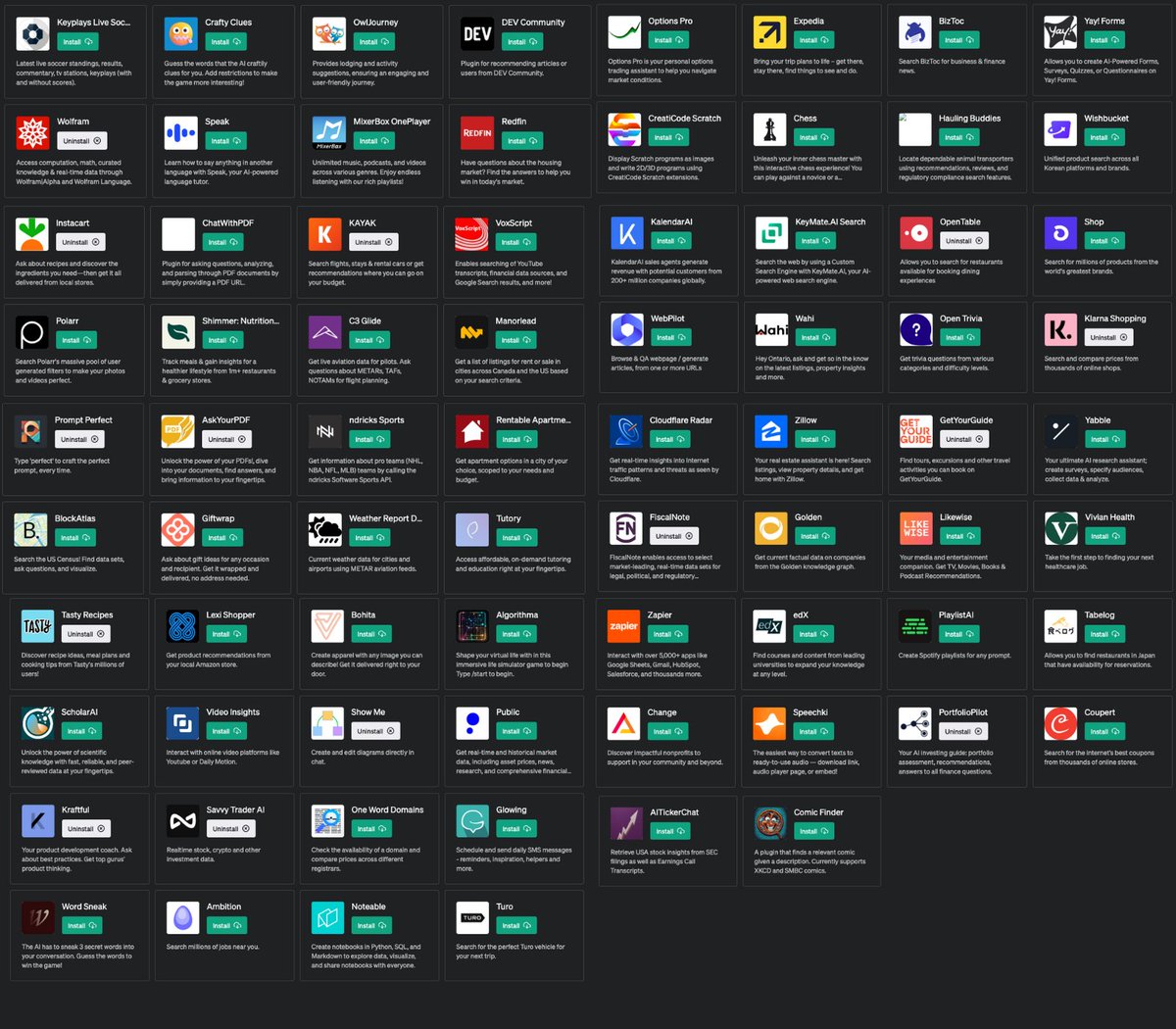Install the Glowing plugin
Viewport: 1176px width, 1029px height.
[x=516, y=829]
